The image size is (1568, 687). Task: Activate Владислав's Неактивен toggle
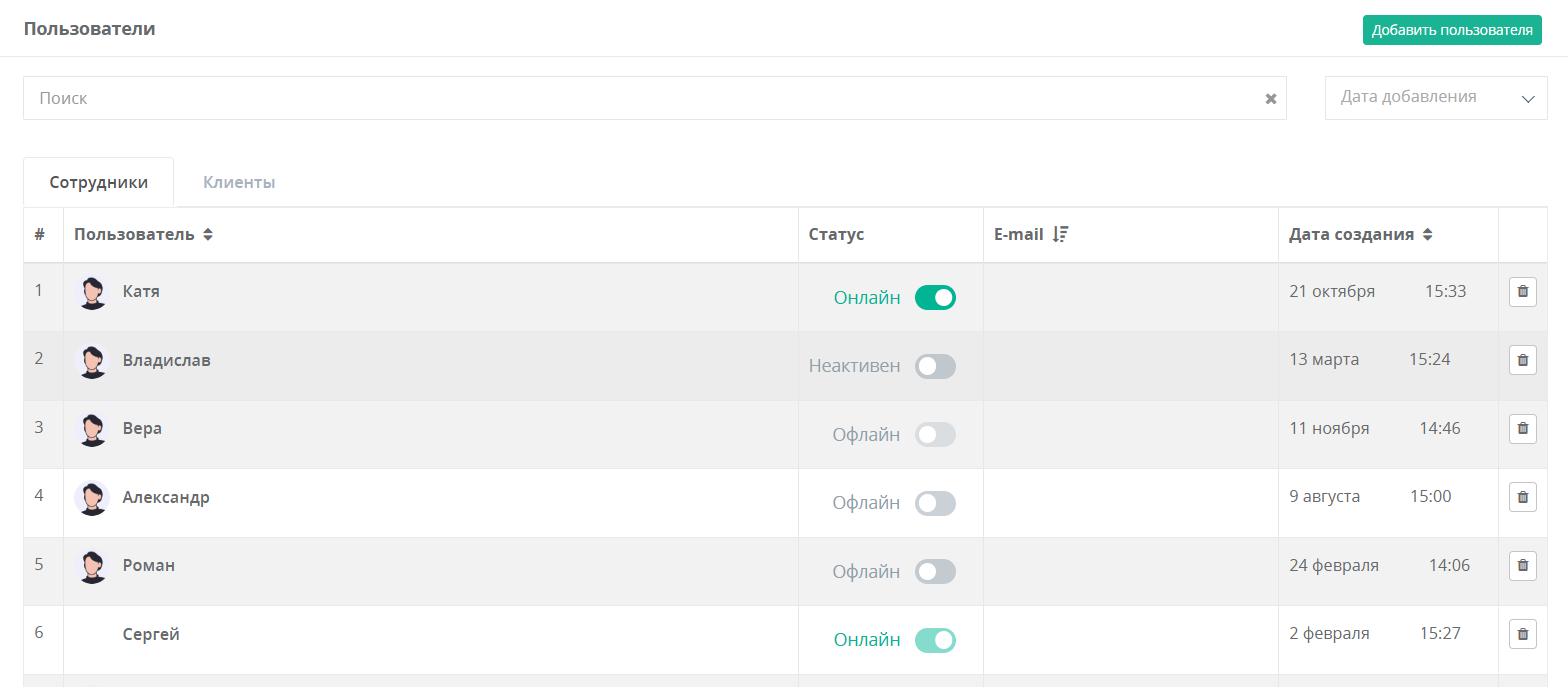coord(935,366)
